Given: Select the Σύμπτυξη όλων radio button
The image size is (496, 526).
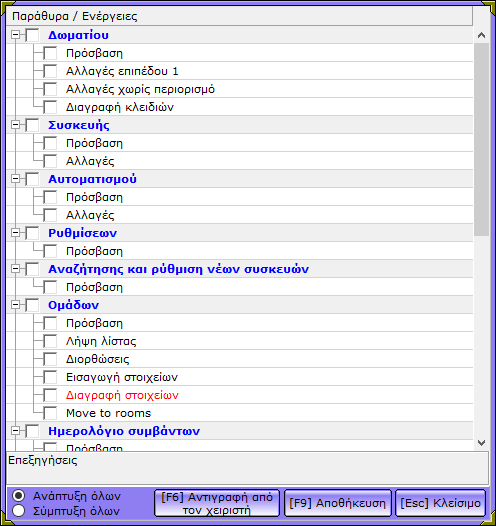Looking at the screenshot, I should (18, 511).
